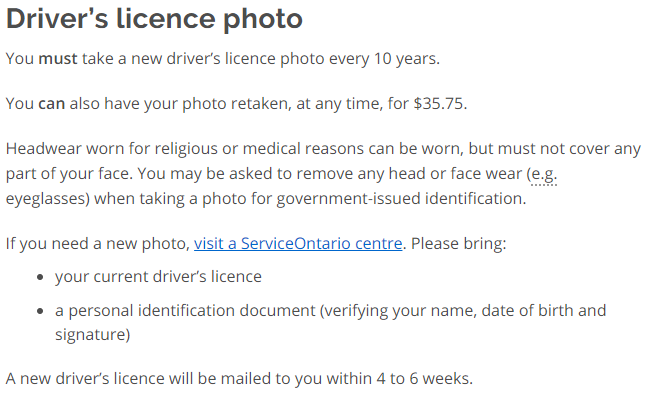Click the '$35.75' price text
This screenshot has height=402, width=652.
(x=438, y=104)
